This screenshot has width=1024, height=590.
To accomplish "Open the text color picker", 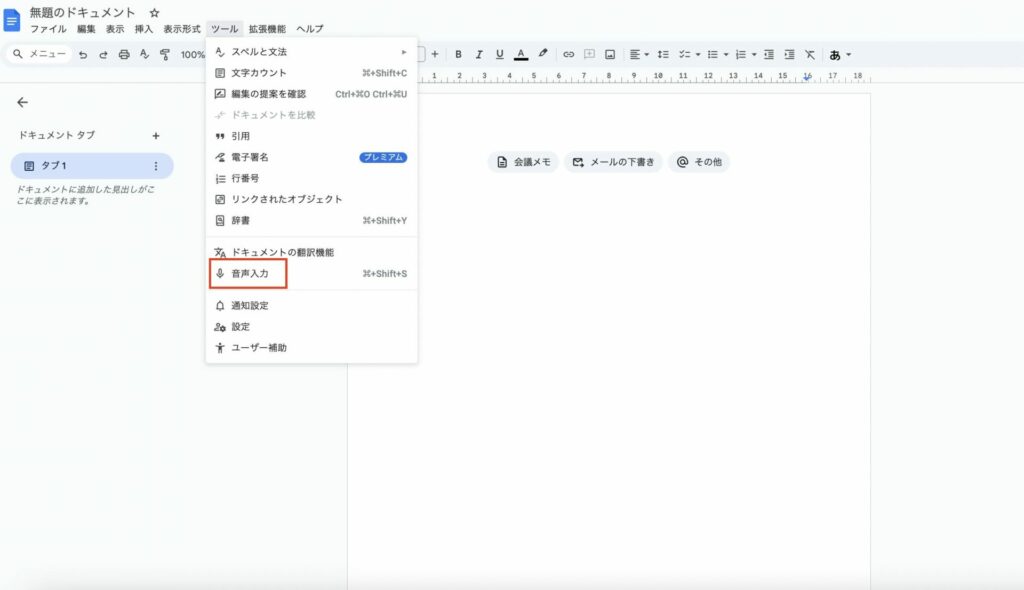I will [521, 54].
